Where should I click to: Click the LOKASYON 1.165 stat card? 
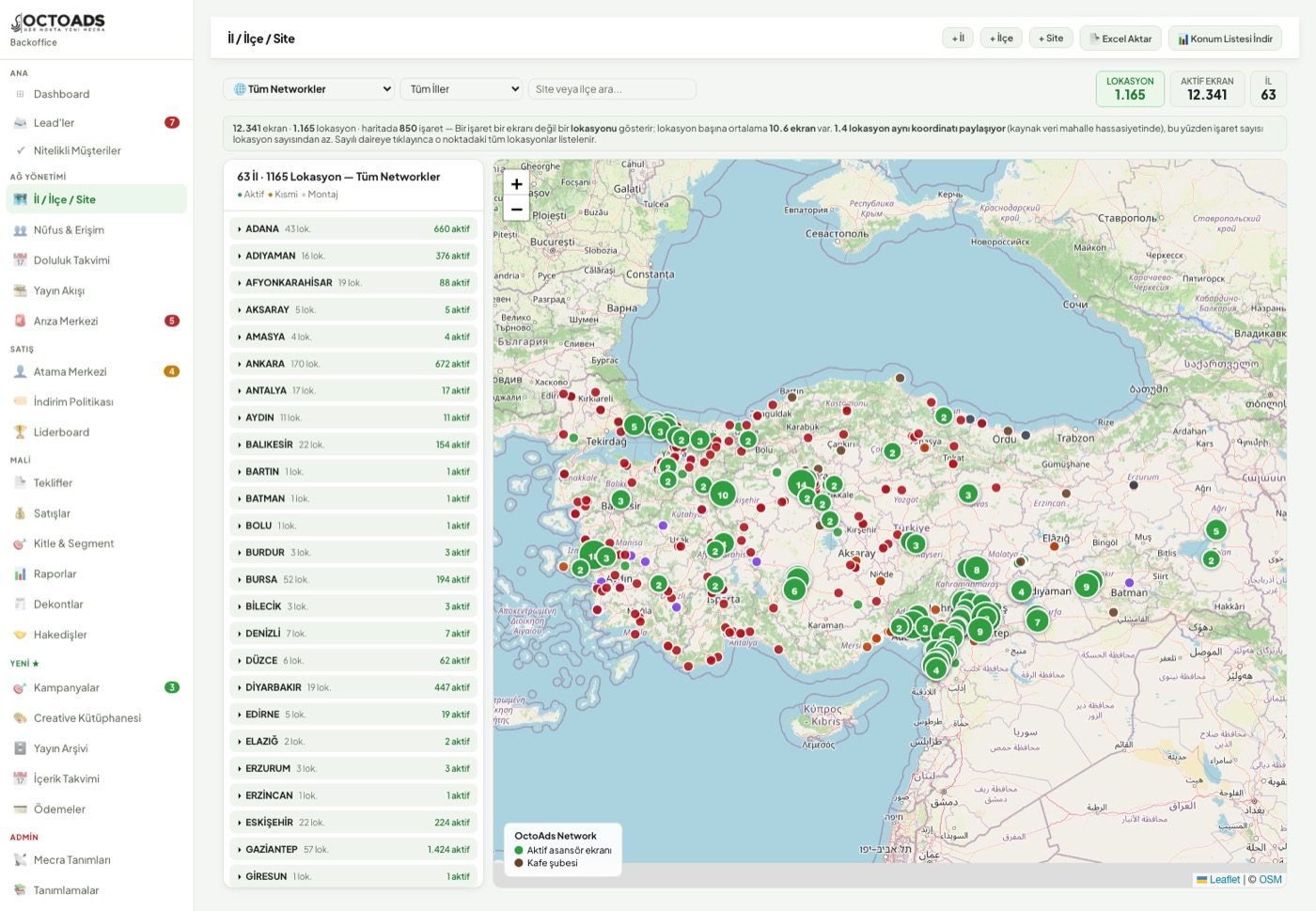1130,89
